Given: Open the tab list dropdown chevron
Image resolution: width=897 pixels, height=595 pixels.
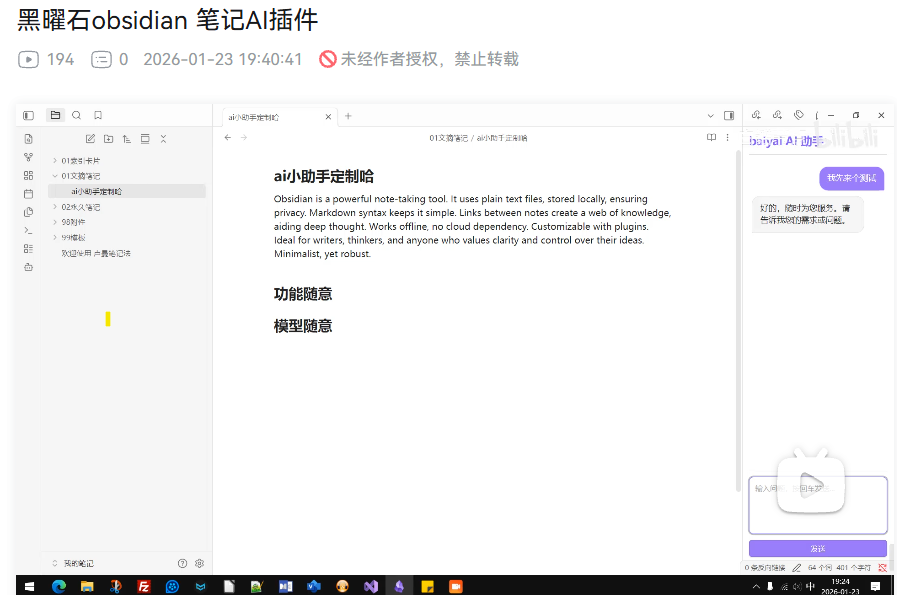Looking at the screenshot, I should (711, 116).
